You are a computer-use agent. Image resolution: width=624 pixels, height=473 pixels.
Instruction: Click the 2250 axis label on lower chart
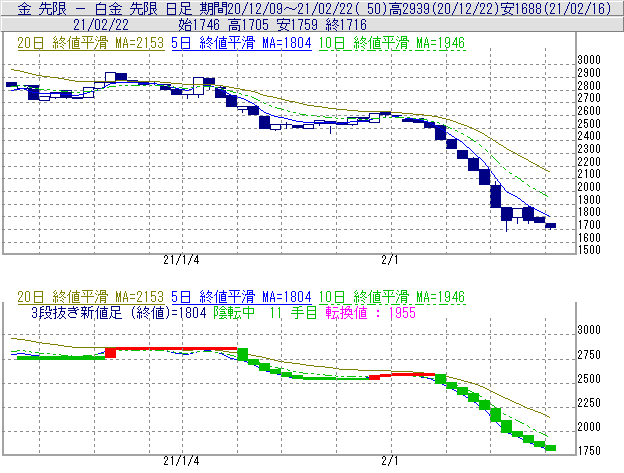(x=589, y=403)
